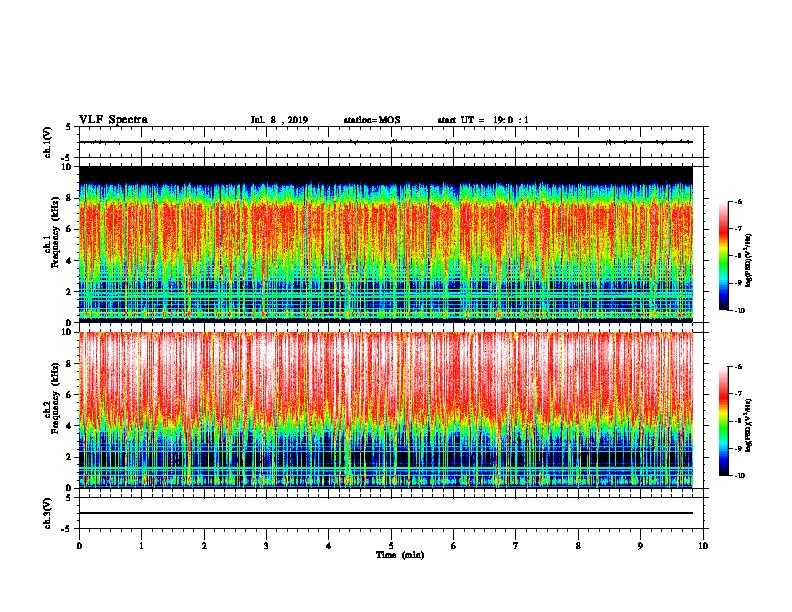Image resolution: width=792 pixels, height=612 pixels.
Task: Click the time axis tick label "5"
Action: pyautogui.click(x=391, y=546)
